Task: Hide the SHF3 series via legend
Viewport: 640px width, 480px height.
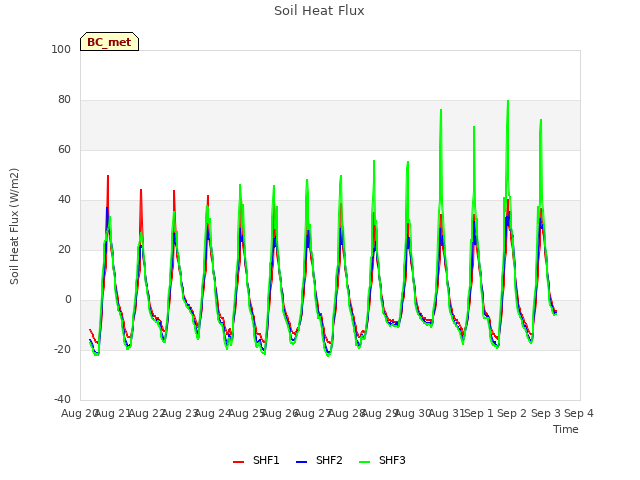Action: click(382, 460)
